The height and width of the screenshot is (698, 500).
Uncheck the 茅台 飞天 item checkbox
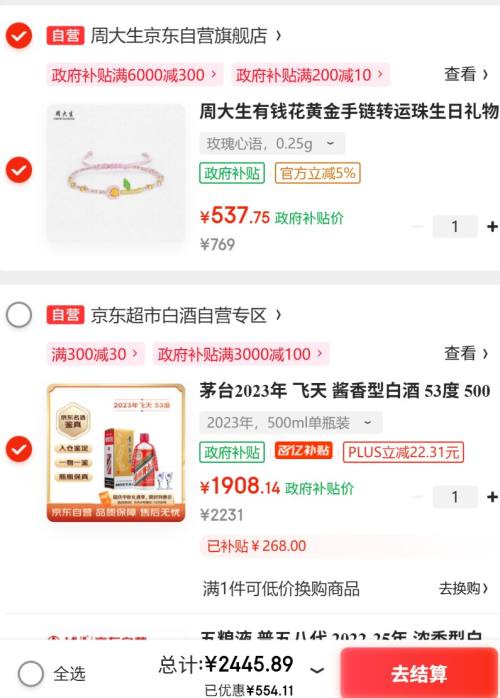coord(19,449)
